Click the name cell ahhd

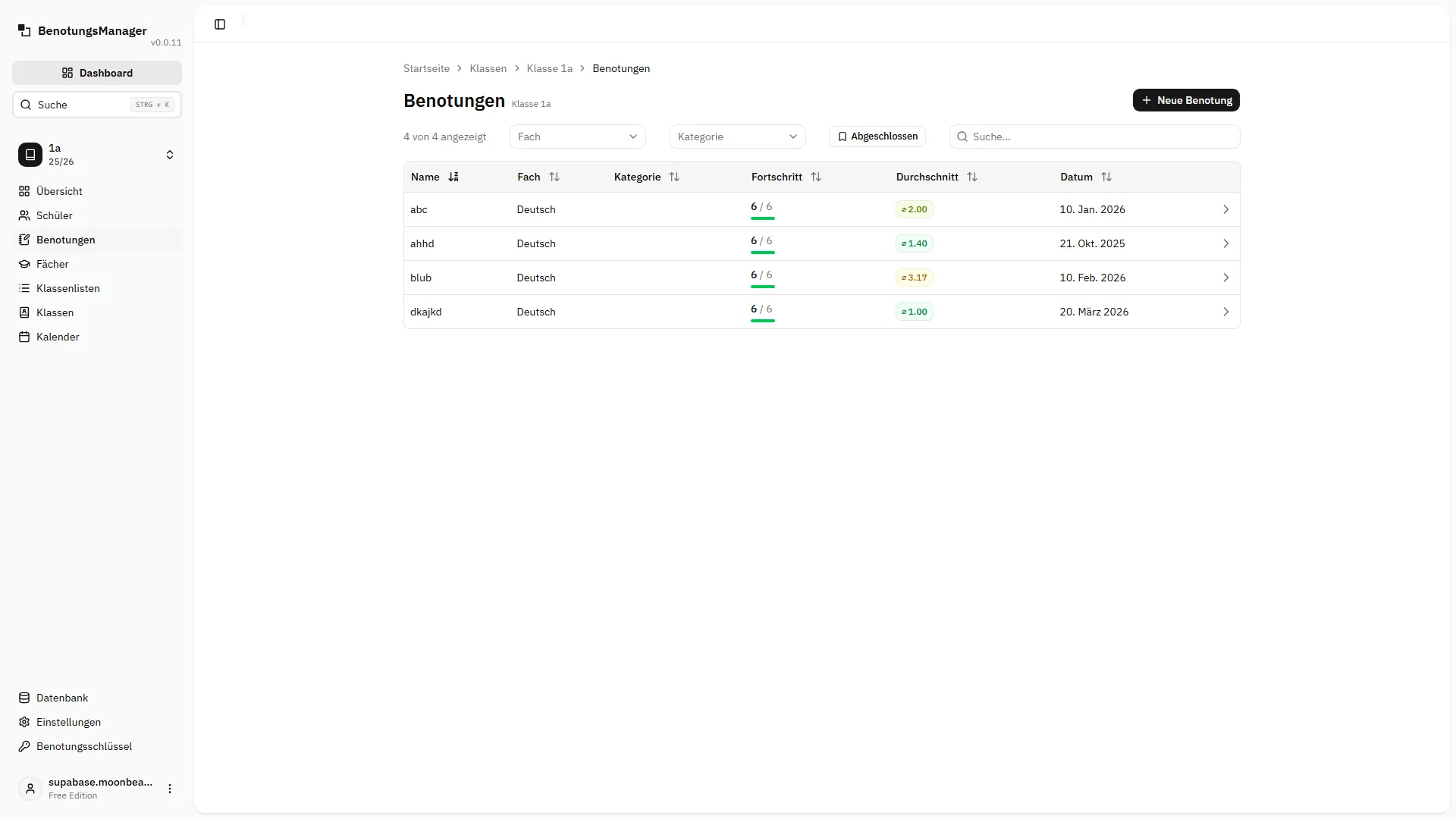[x=422, y=243]
